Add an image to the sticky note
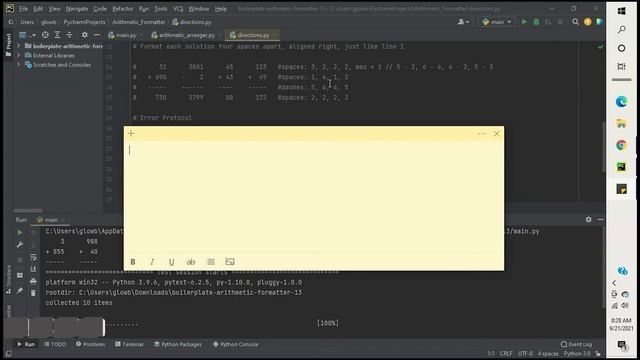Viewport: 640px width, 360px height. [x=230, y=262]
